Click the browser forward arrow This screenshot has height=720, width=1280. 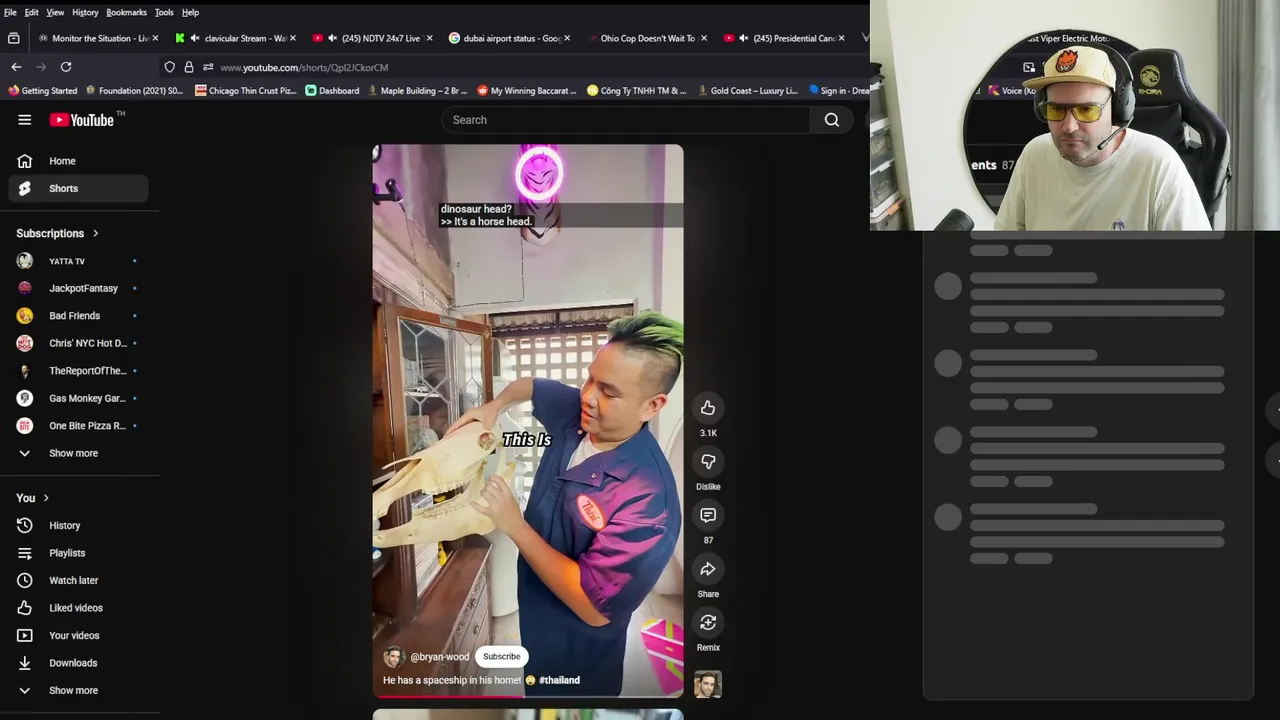coord(41,67)
